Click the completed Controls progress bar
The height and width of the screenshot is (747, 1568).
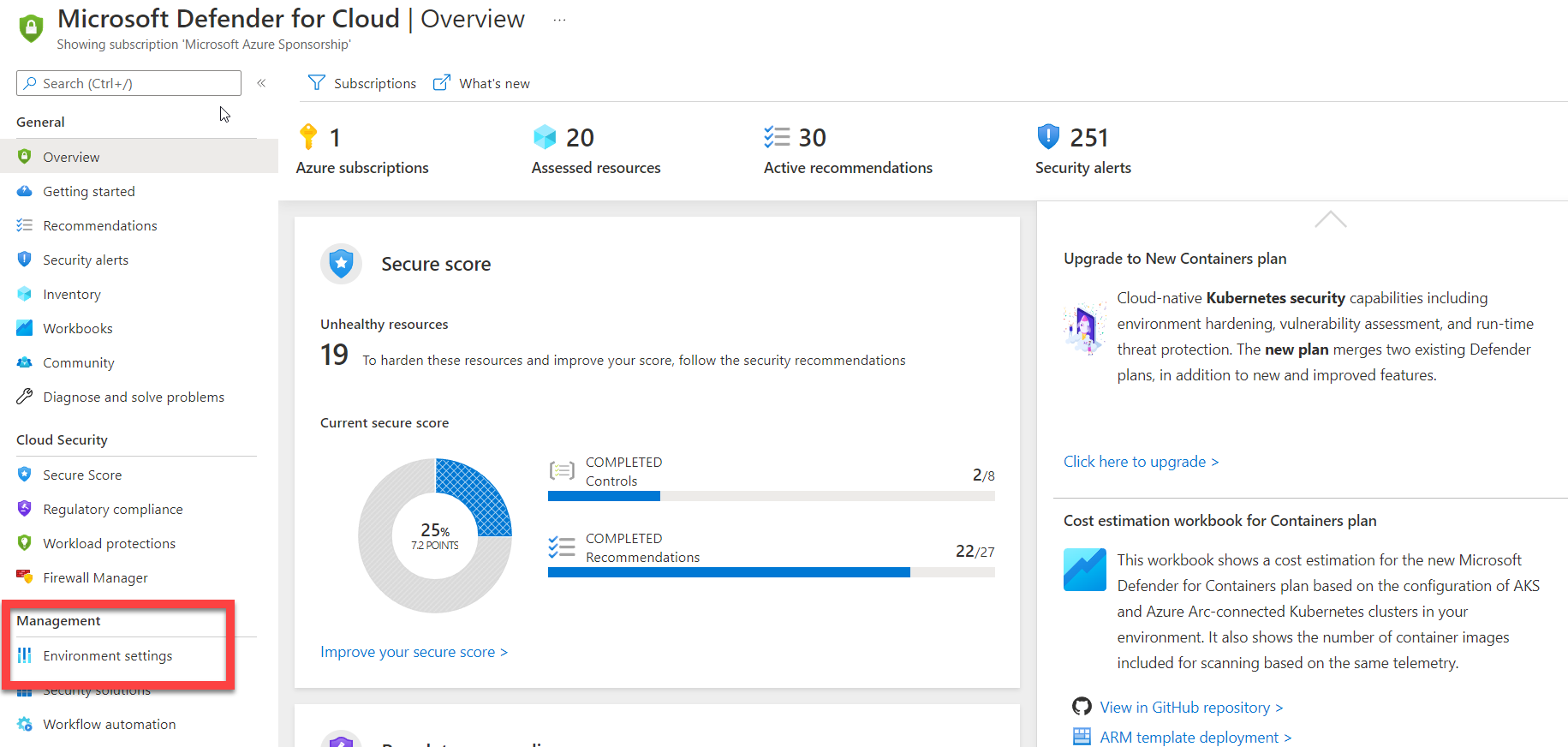[x=772, y=496]
